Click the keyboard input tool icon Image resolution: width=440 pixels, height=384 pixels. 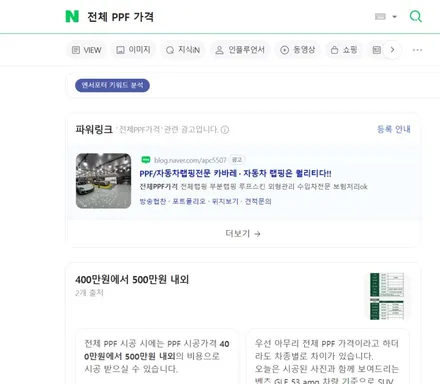380,17
